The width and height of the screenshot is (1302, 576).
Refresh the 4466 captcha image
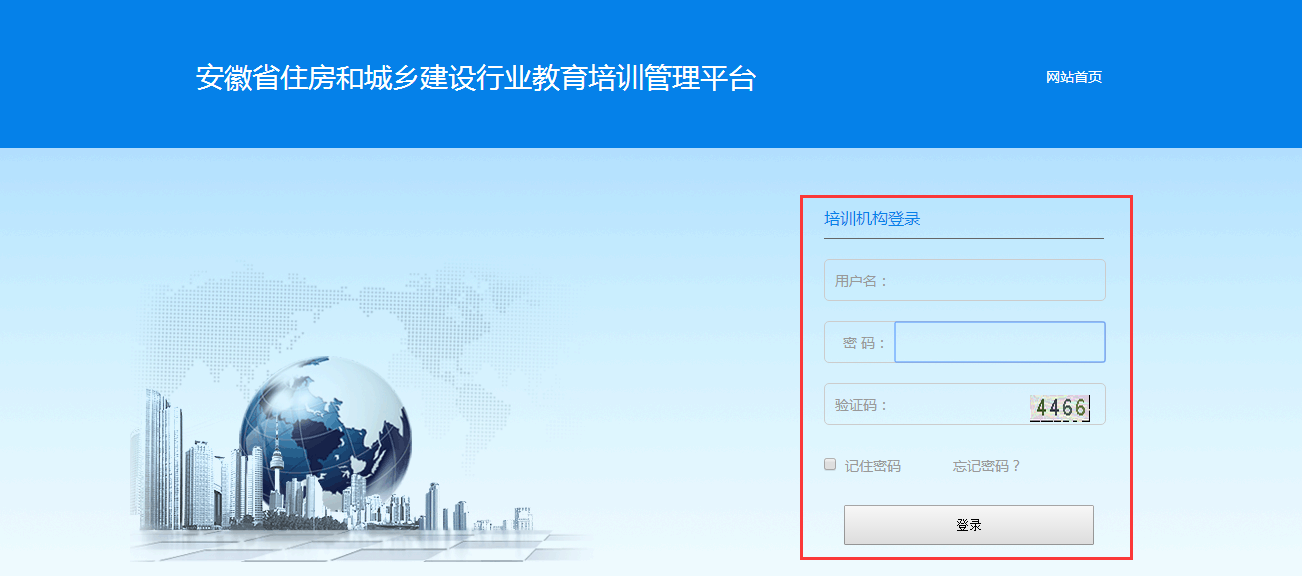(1060, 408)
